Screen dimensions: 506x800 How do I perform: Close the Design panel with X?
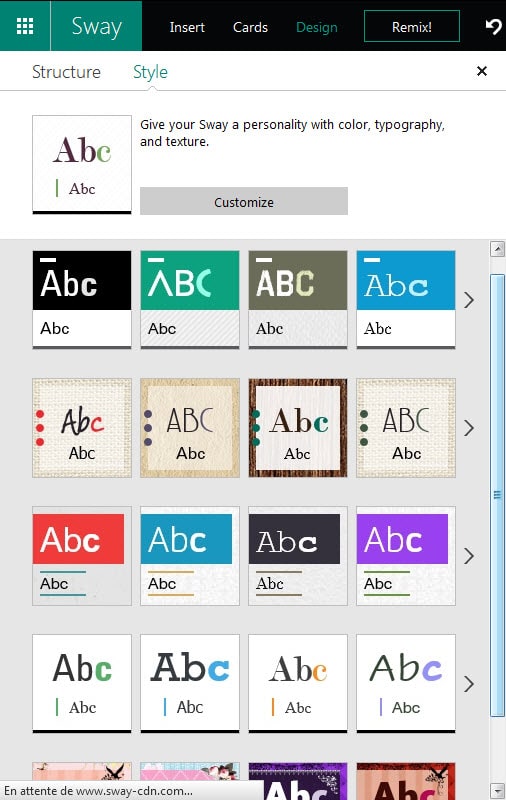coord(482,71)
